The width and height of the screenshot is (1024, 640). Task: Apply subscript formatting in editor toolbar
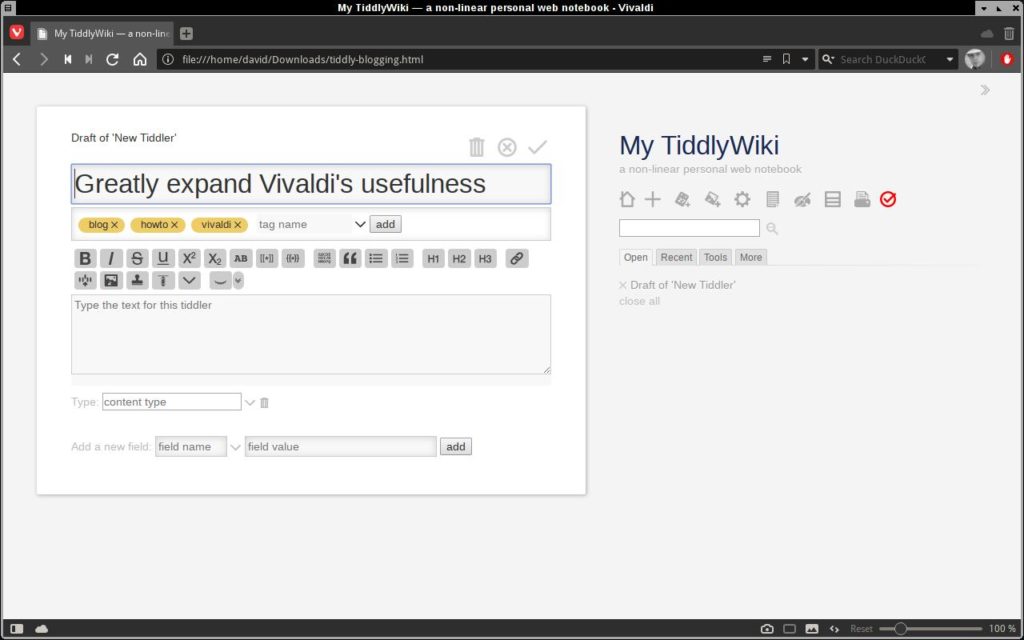point(215,259)
